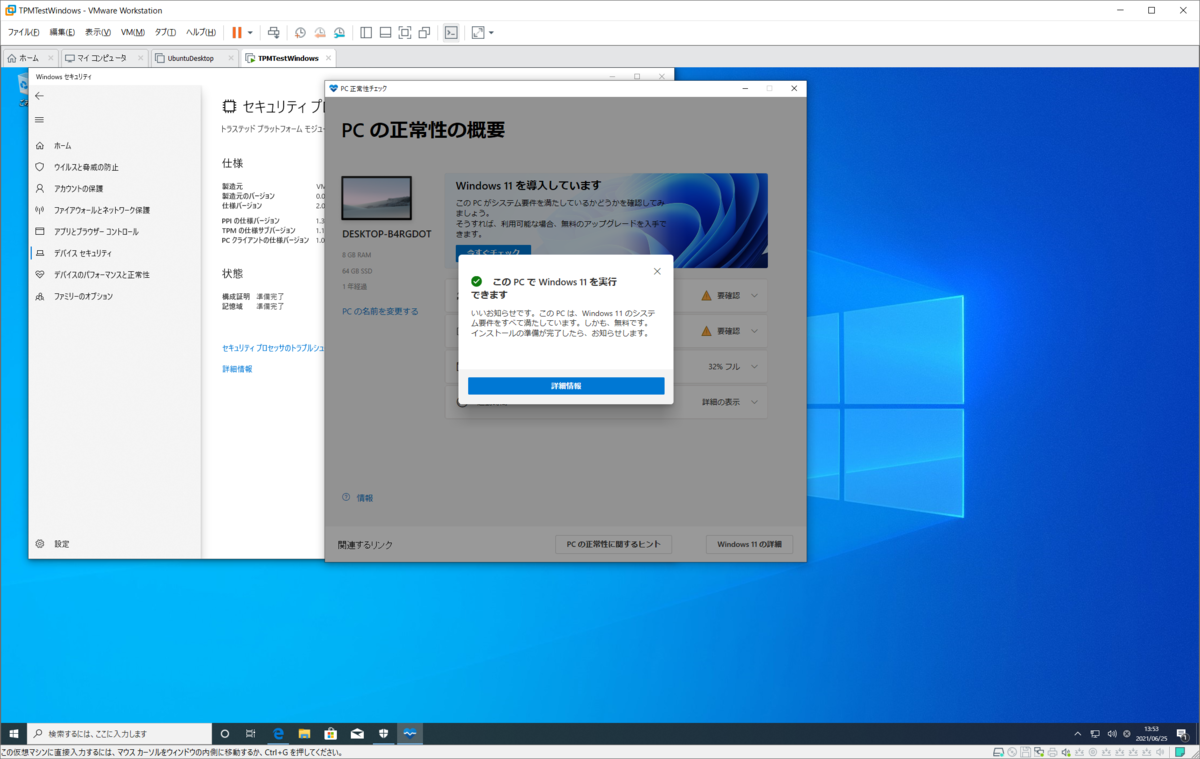Click the stretch guest display icon

point(478,32)
